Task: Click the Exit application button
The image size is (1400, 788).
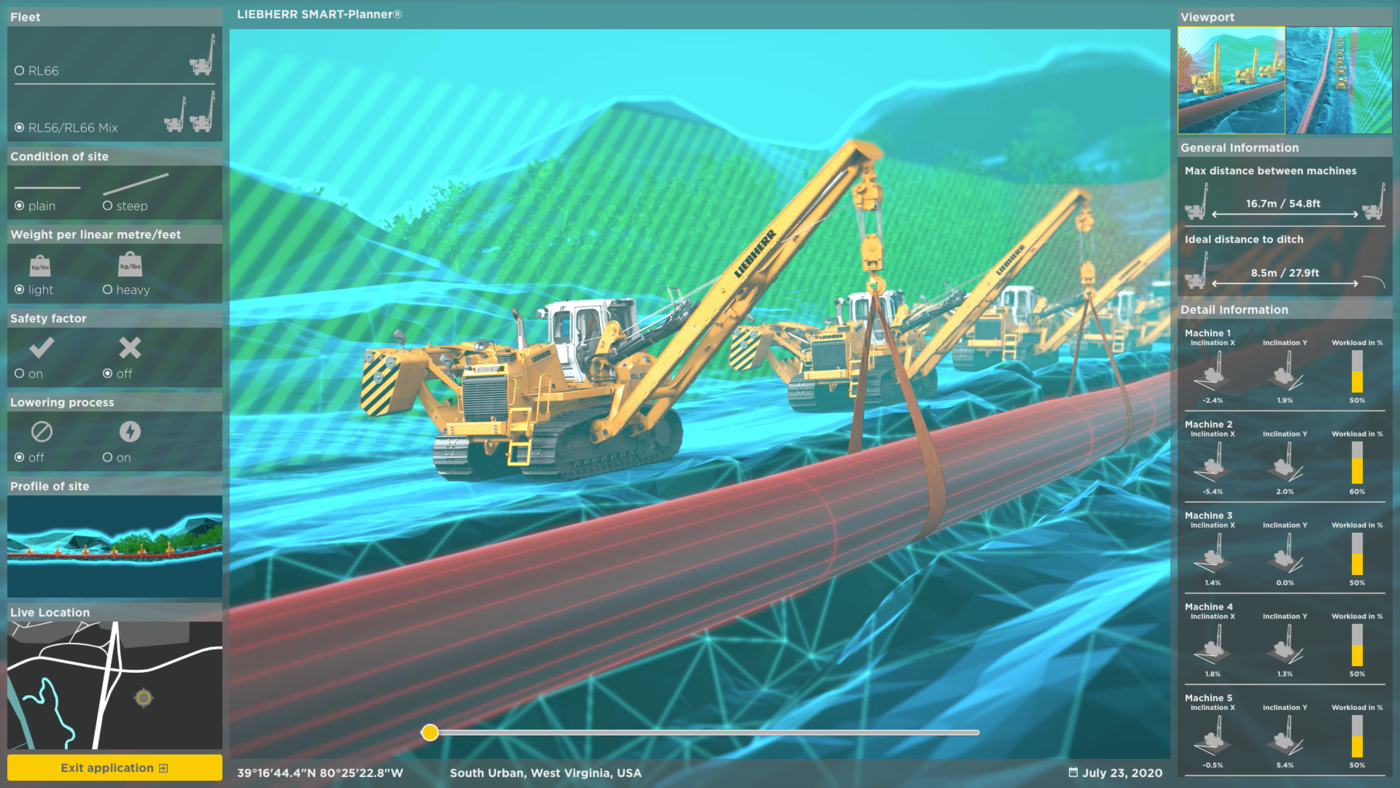Action: pyautogui.click(x=114, y=768)
